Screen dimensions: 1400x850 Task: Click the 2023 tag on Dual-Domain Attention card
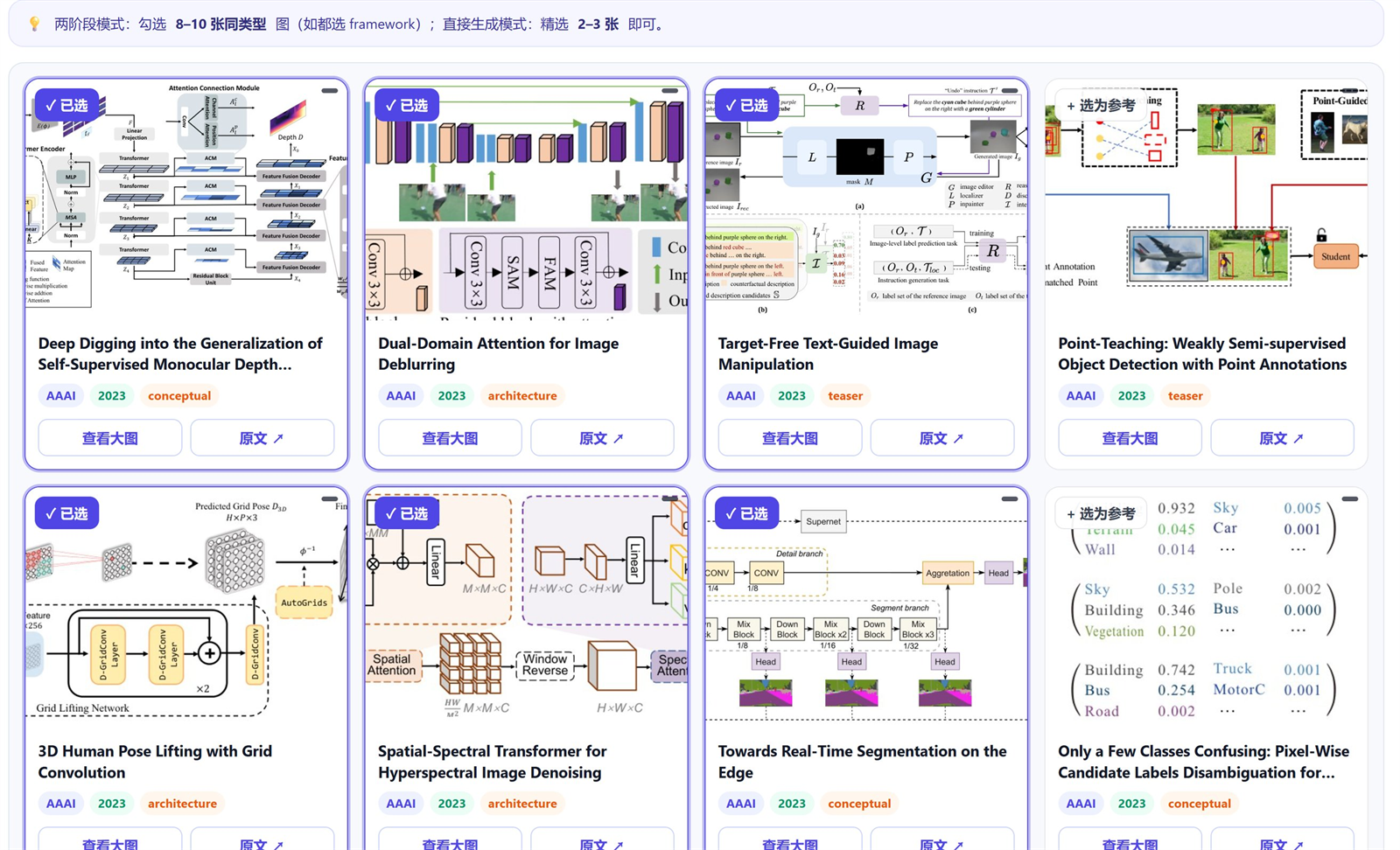[x=451, y=396]
